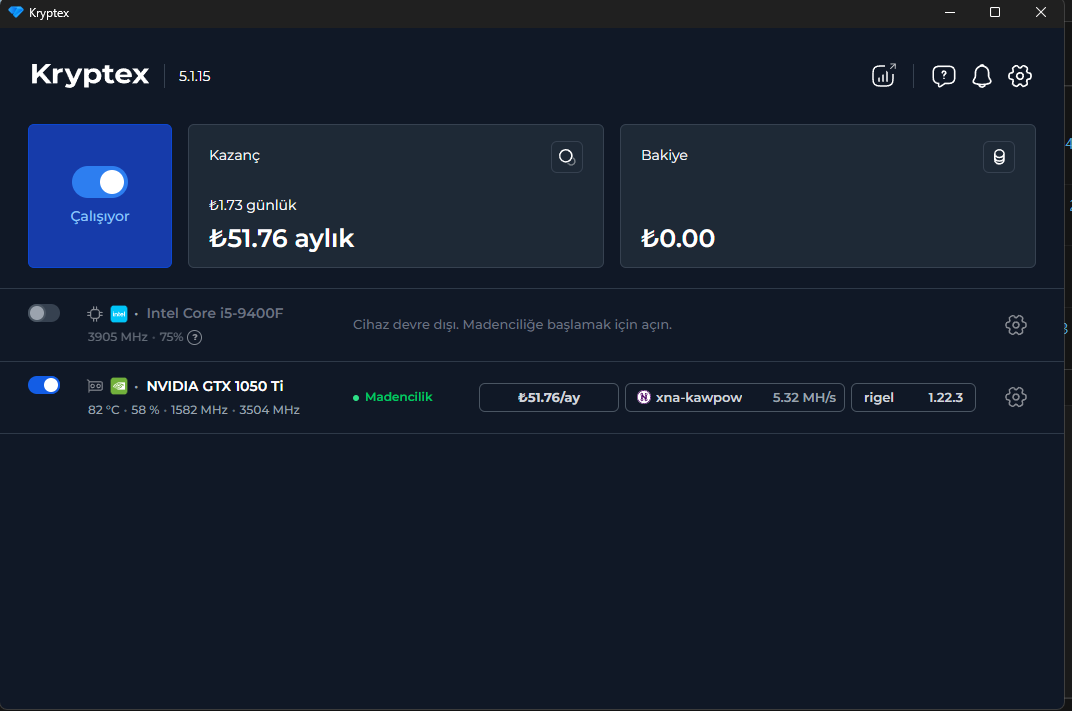
Task: Disable the NVIDIA GTX 1050 Ti toggle
Action: [44, 386]
